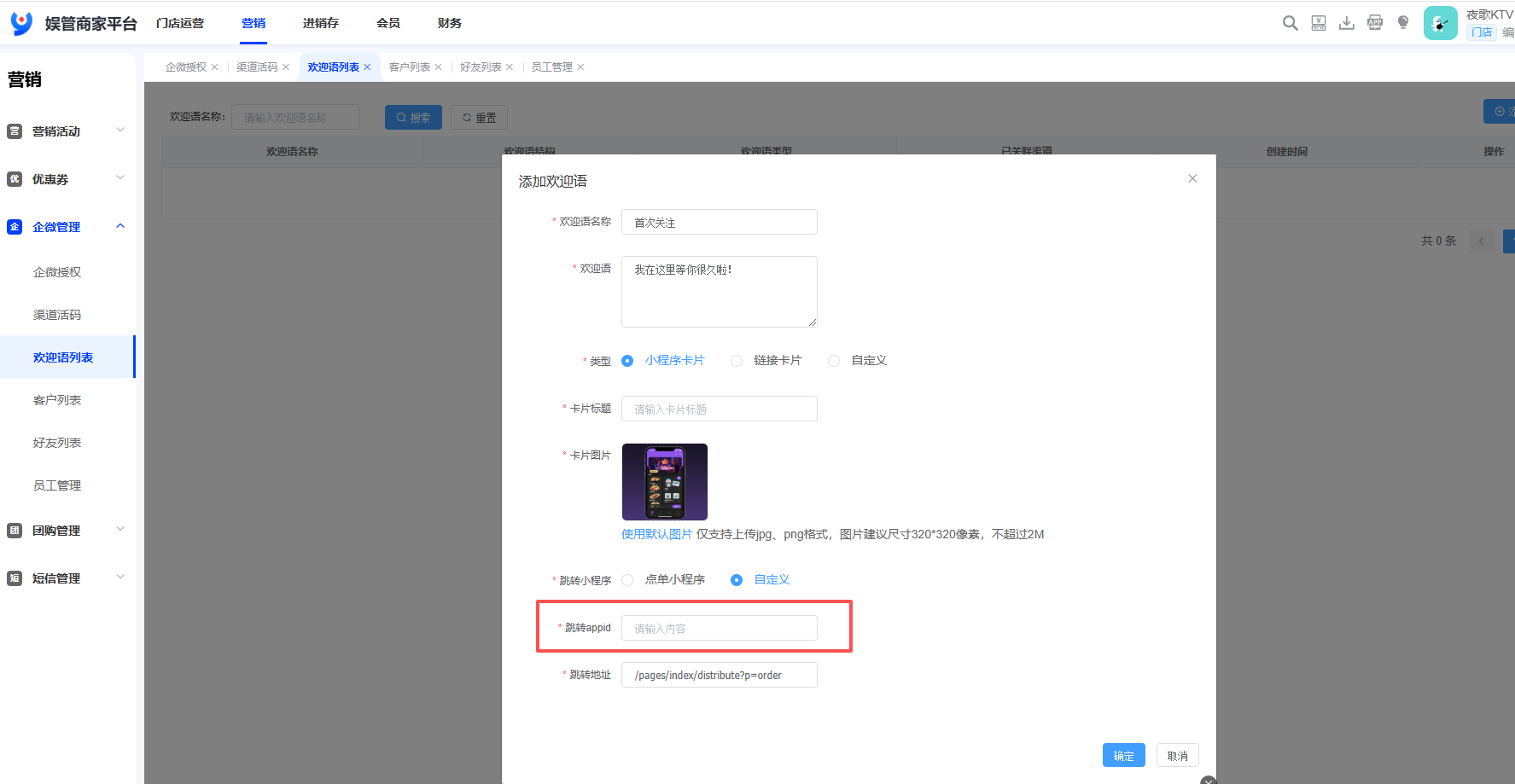Viewport: 1515px width, 784px height.
Task: Expand the 短信管理 sidebar menu
Action: pyautogui.click(x=120, y=578)
